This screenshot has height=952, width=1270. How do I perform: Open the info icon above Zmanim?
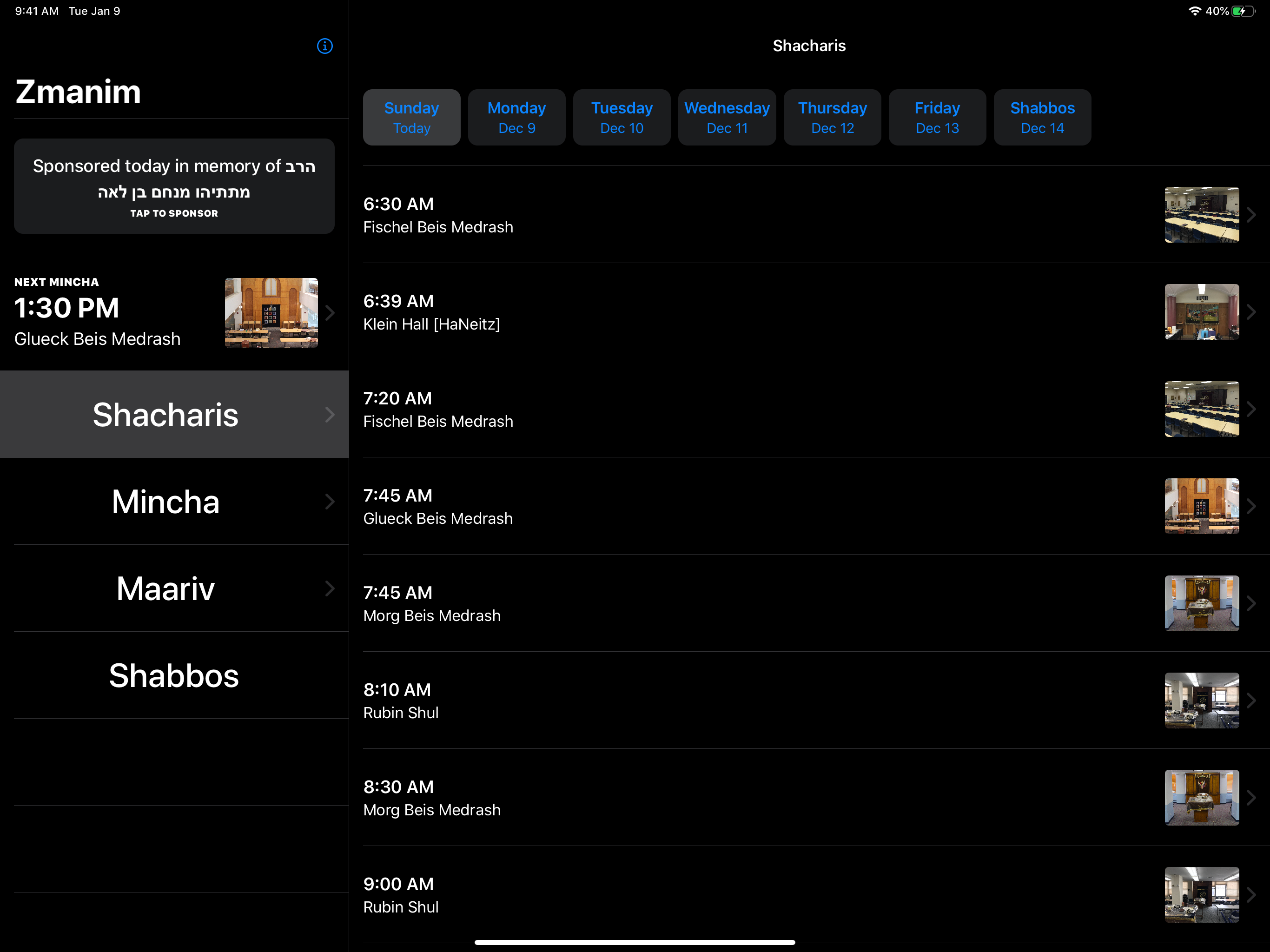(324, 46)
